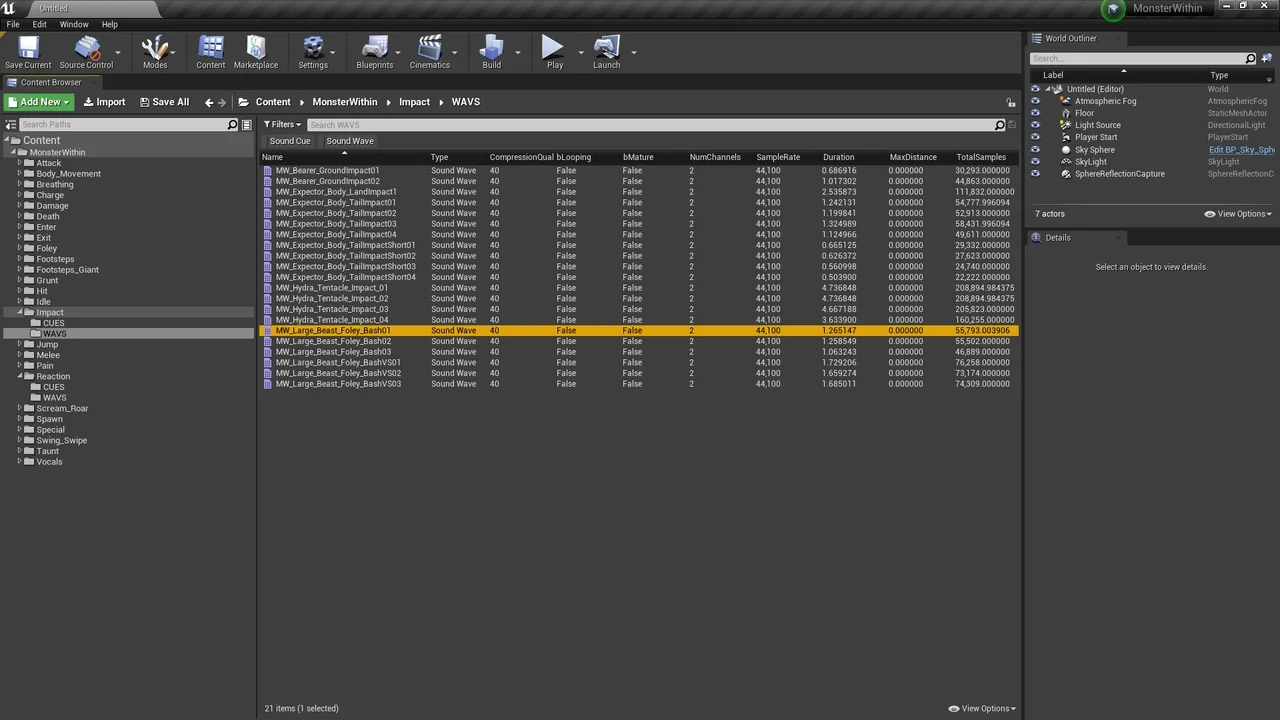Viewport: 1280px width, 720px height.
Task: Select the MW_Hydra_Tentacle_Impact_01 sound wave row
Action: (332, 288)
